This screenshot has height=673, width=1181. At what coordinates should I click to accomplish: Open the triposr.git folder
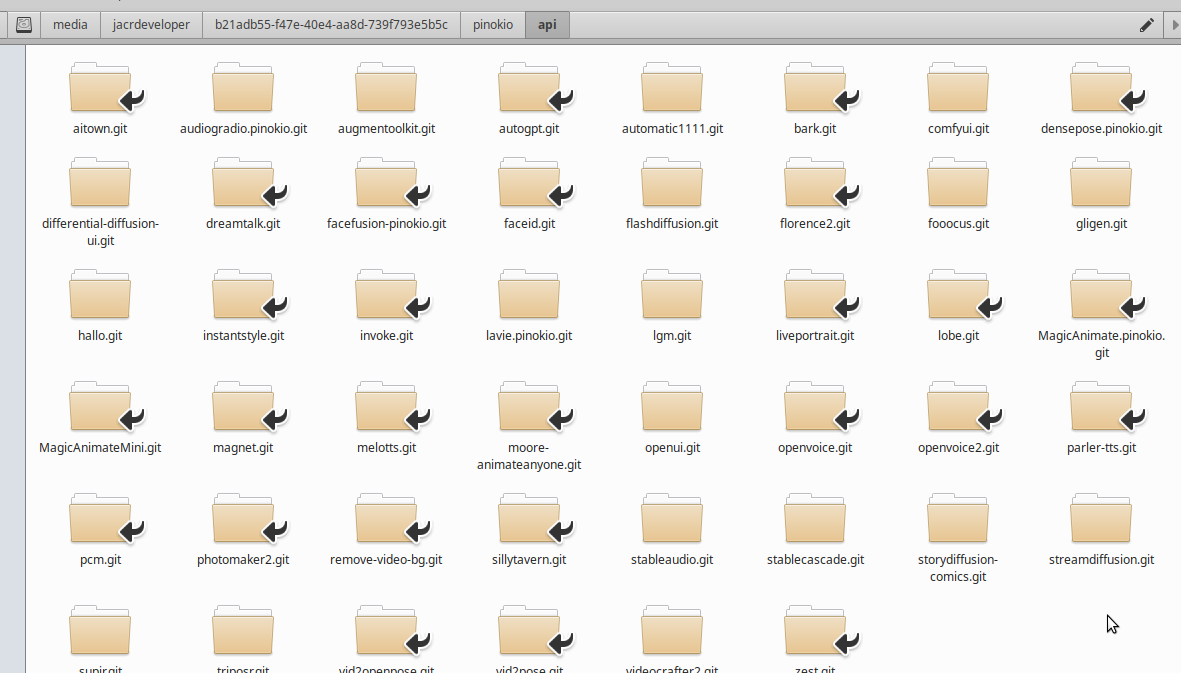(x=243, y=632)
